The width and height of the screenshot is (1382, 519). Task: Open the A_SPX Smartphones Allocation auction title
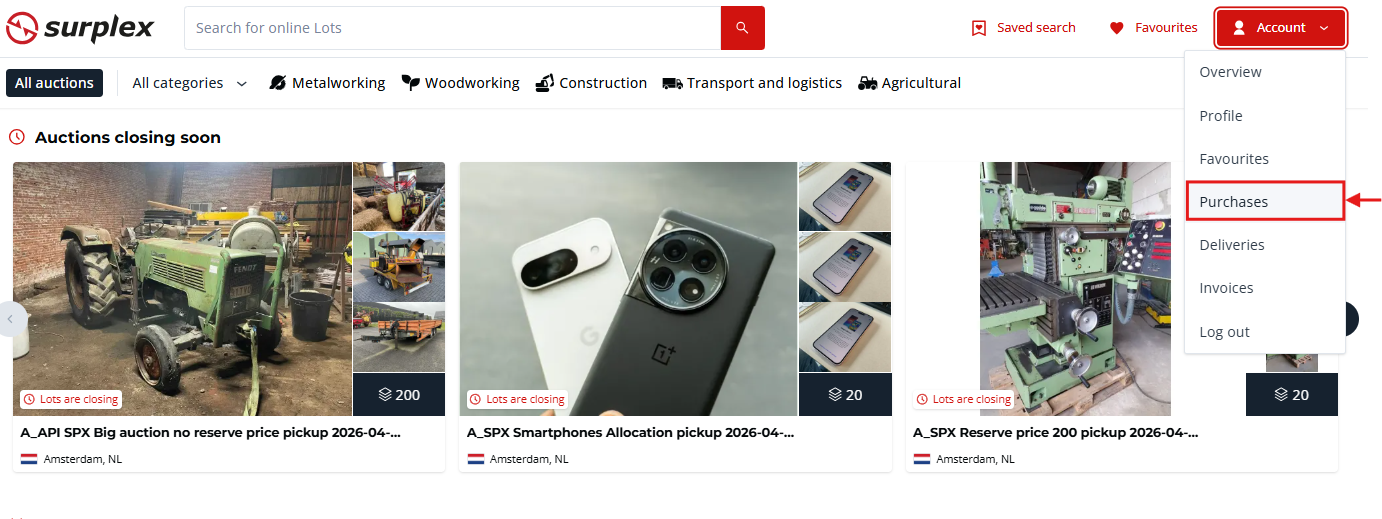(630, 433)
